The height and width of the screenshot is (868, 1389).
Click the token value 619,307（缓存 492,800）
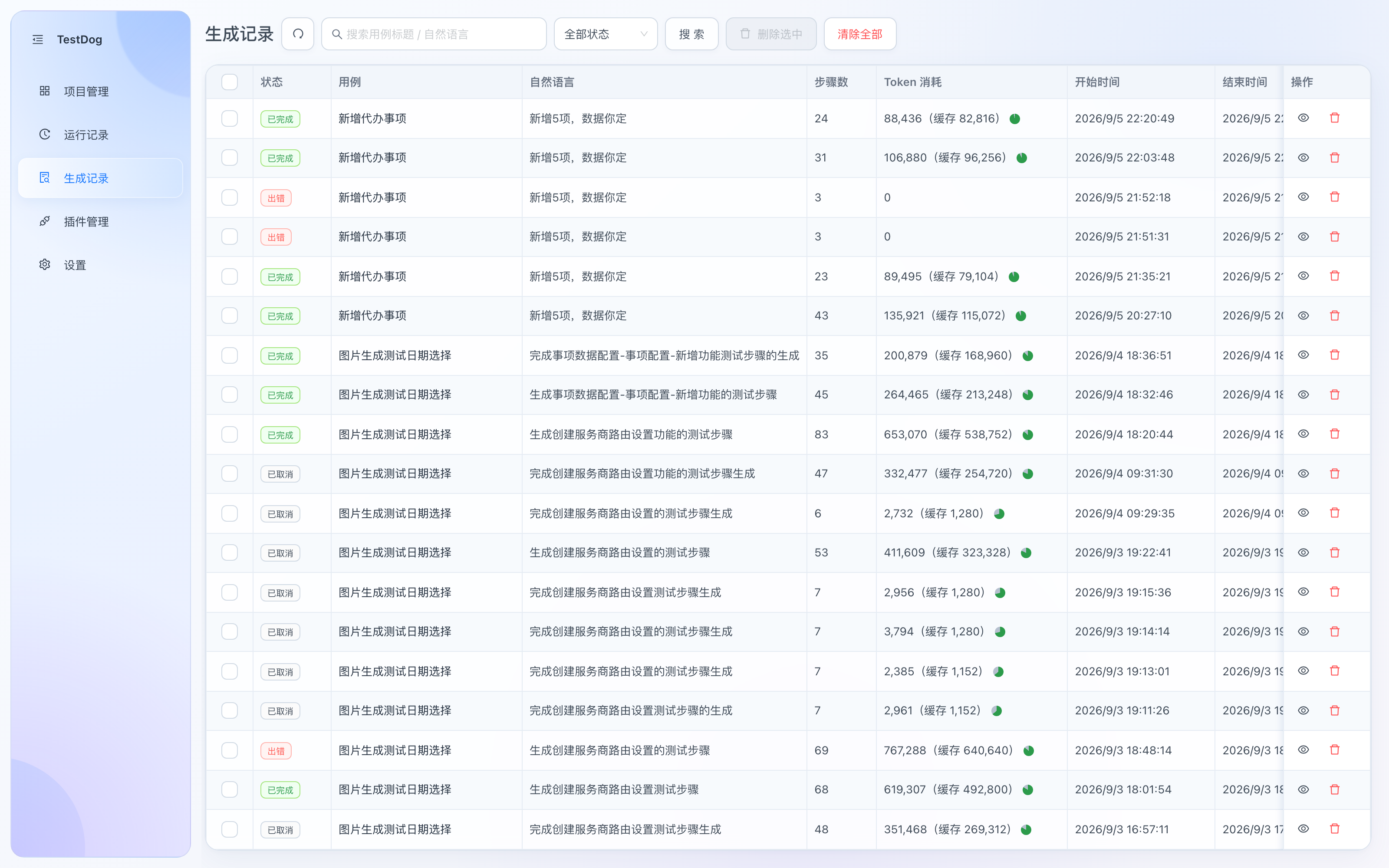point(949,789)
